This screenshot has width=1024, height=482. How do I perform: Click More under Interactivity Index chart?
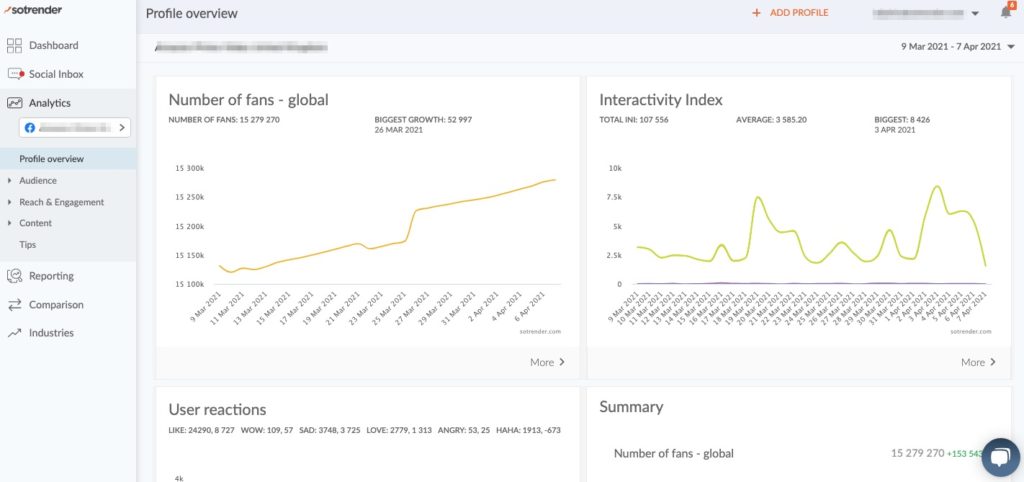(978, 362)
